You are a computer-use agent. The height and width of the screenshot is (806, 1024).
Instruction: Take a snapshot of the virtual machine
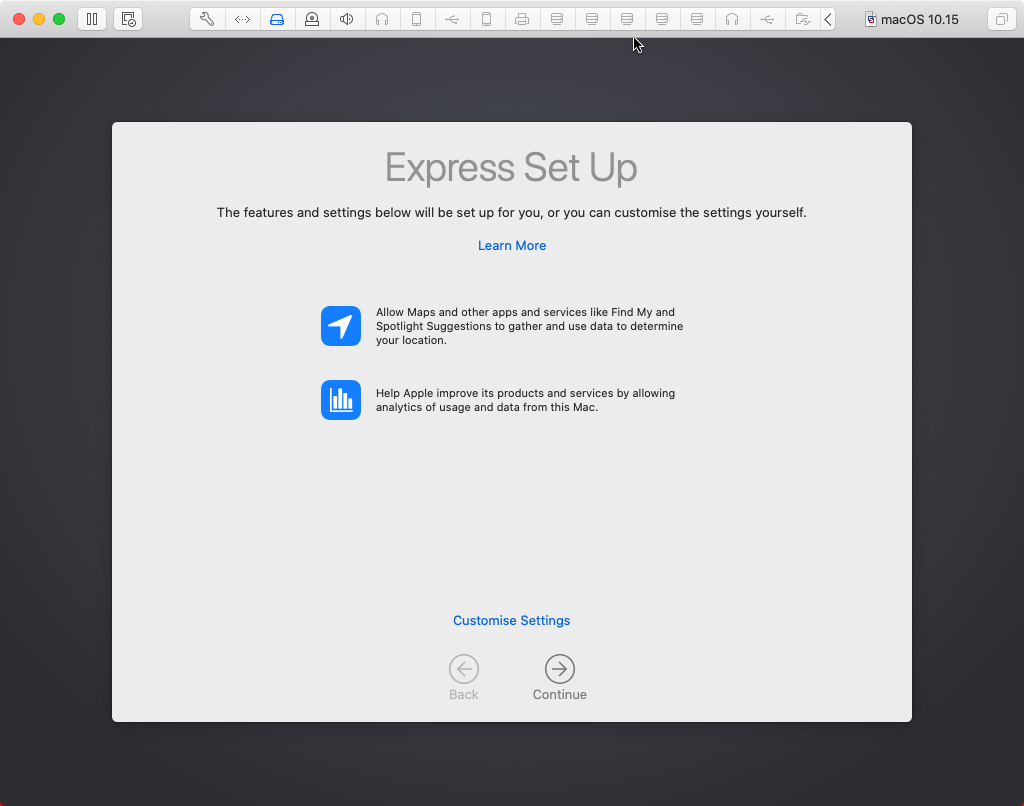128,19
